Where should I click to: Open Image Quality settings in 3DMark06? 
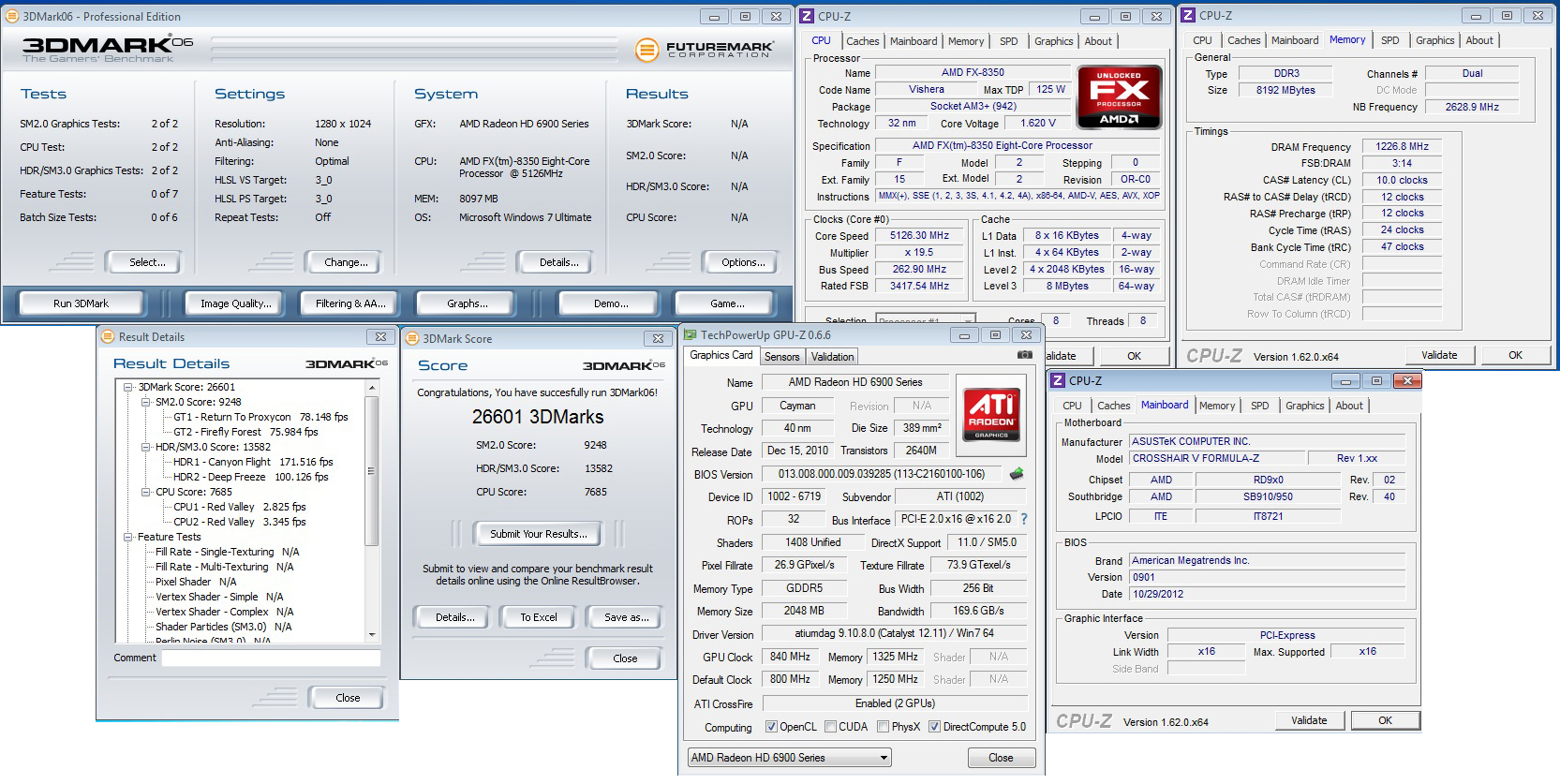tap(235, 303)
